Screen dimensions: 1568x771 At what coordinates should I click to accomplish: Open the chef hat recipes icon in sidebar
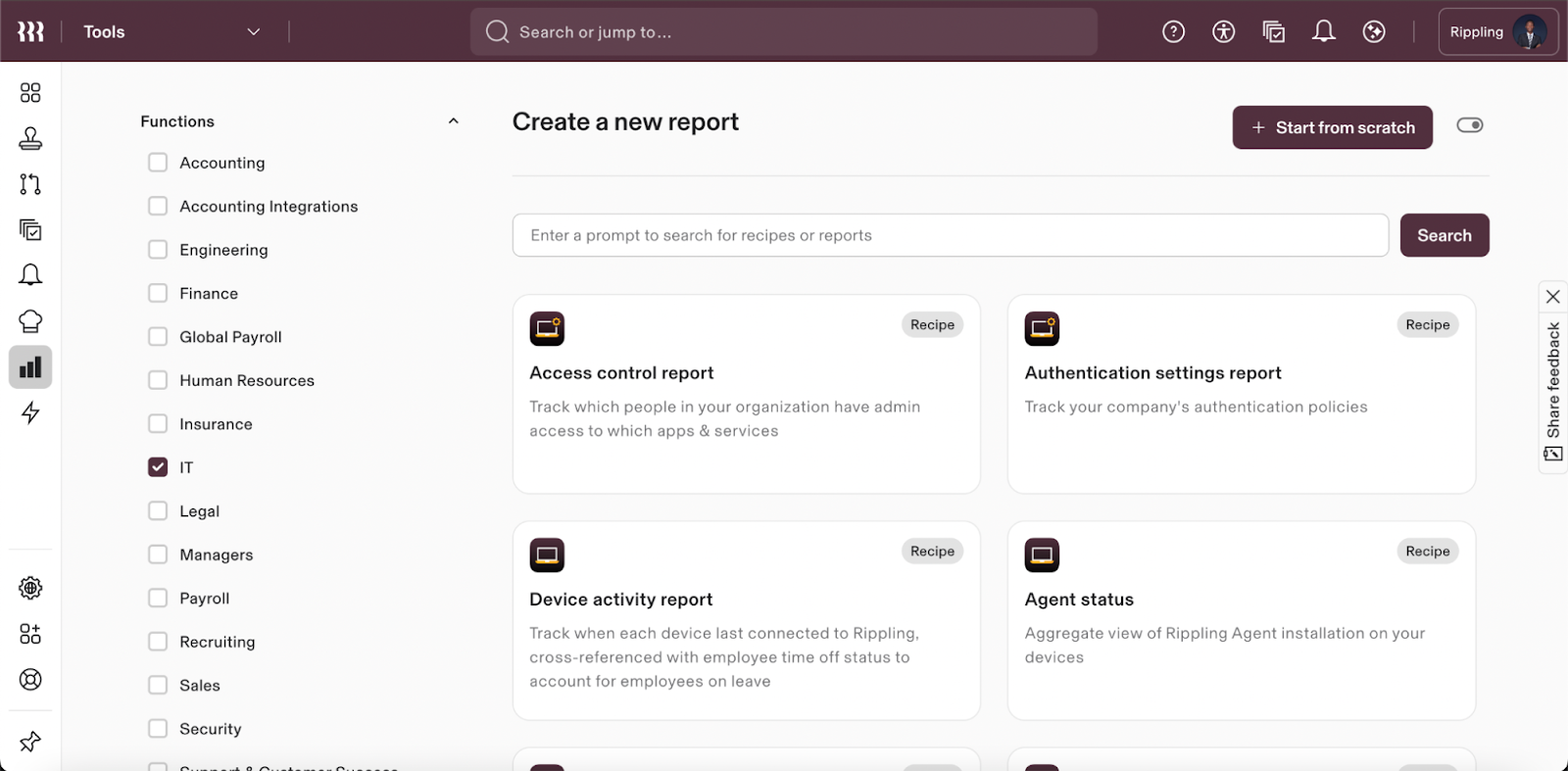(x=30, y=321)
